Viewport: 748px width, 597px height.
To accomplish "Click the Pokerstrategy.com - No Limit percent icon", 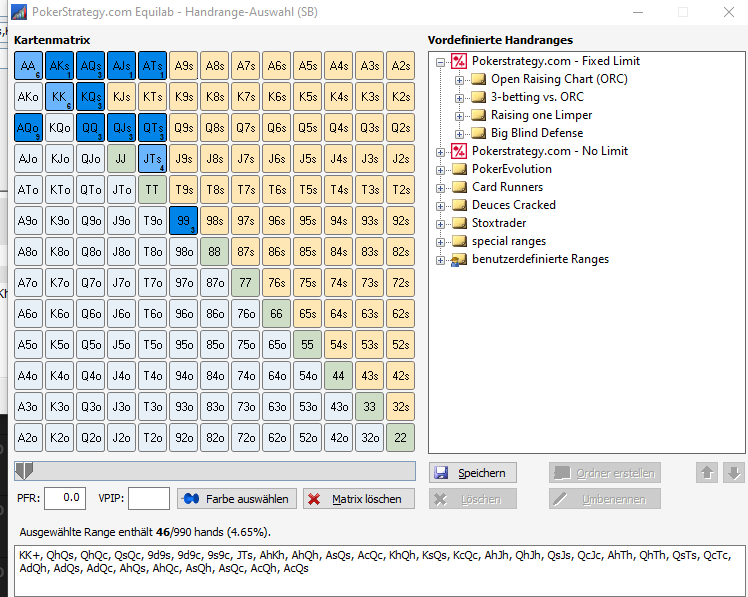I will tap(459, 151).
